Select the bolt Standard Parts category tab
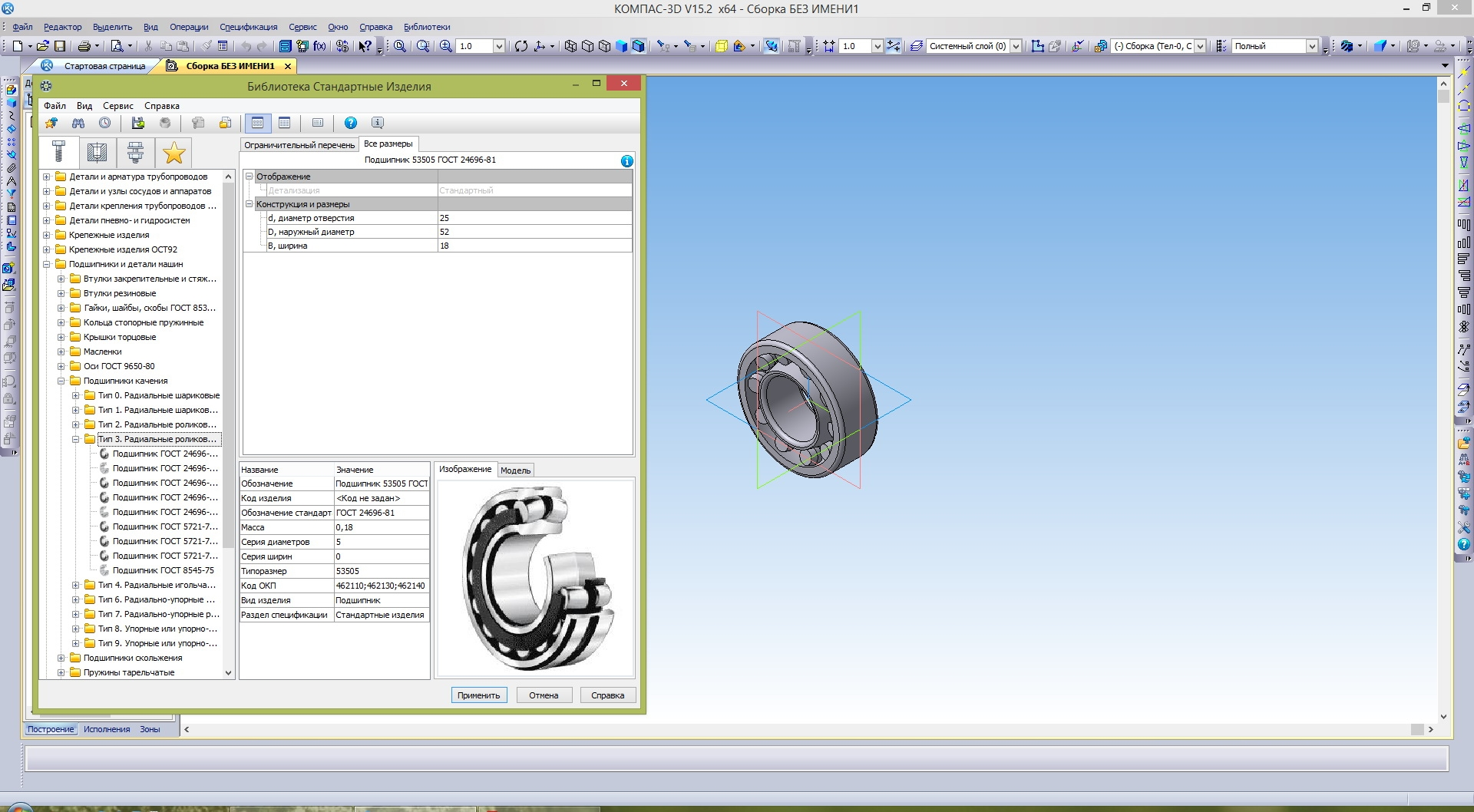The height and width of the screenshot is (812, 1474). tap(59, 152)
